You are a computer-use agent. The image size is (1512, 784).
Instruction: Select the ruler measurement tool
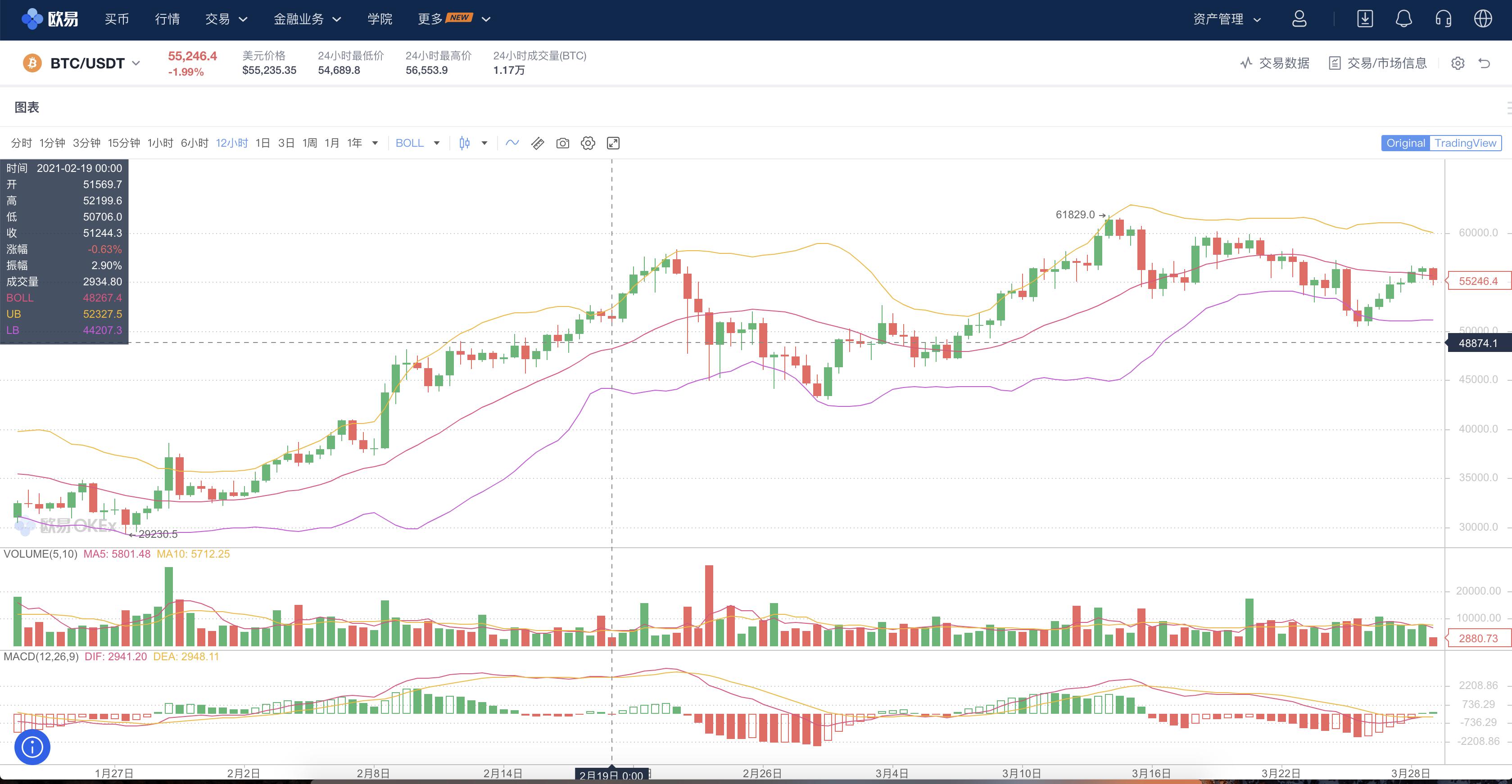[537, 143]
